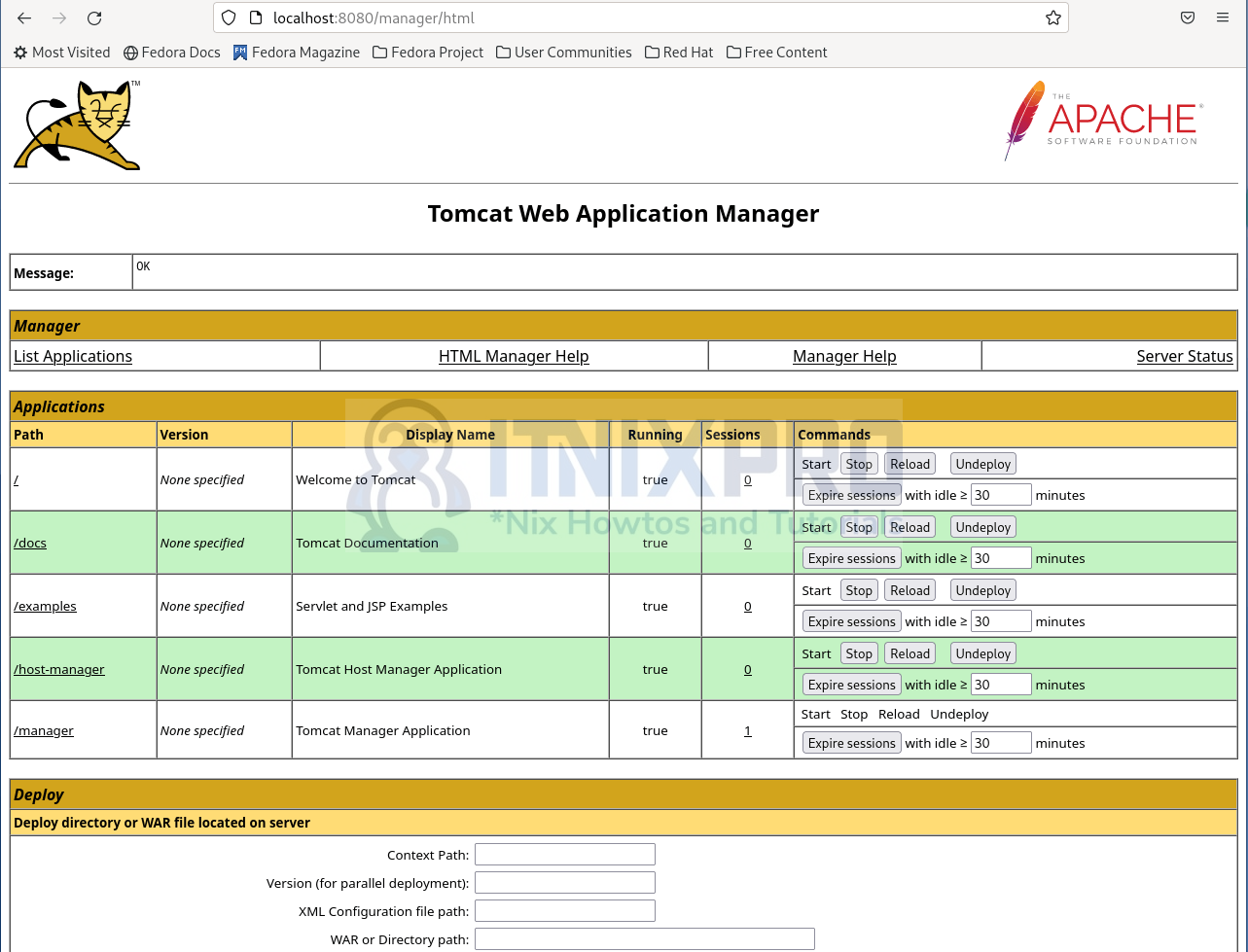Click sessions count 0 for Tomcat Documentation
This screenshot has height=952, width=1248.
747,543
